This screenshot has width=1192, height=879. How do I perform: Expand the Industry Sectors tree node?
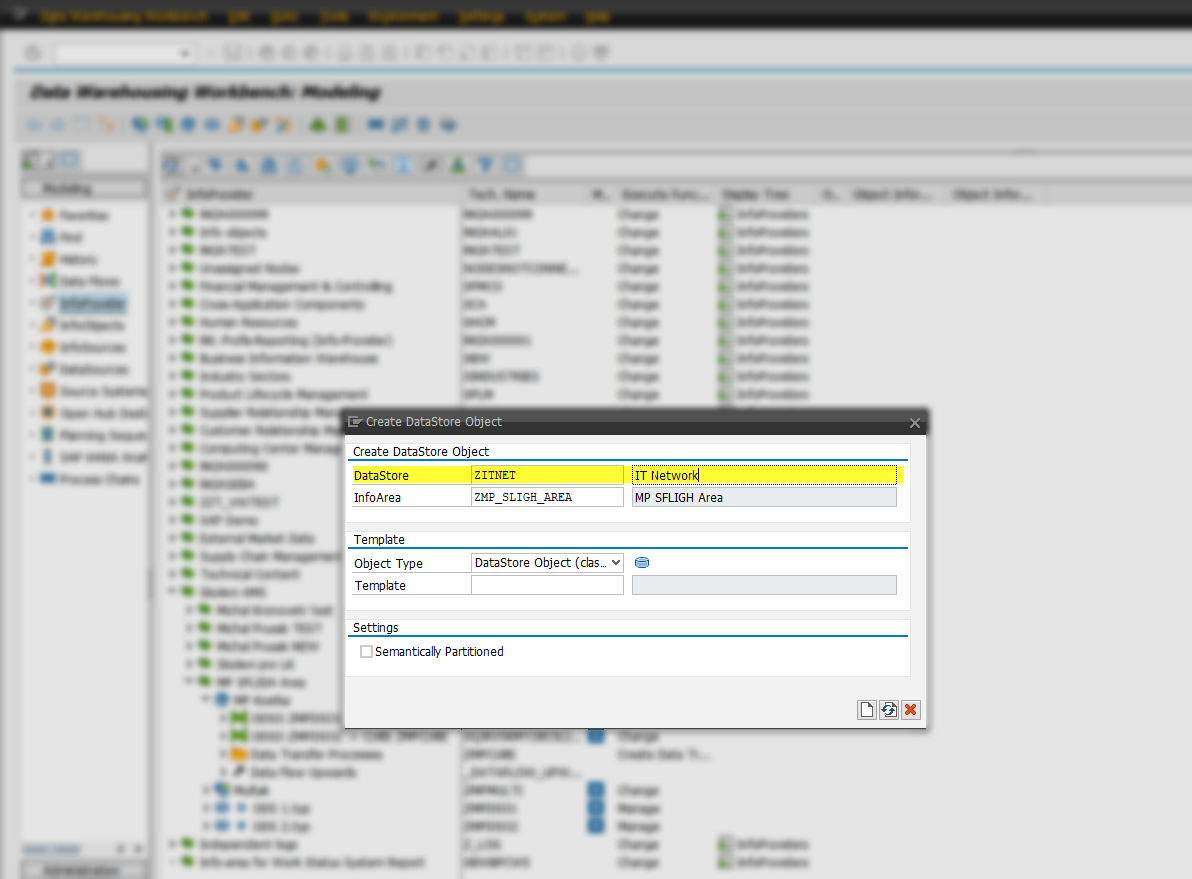click(x=172, y=377)
